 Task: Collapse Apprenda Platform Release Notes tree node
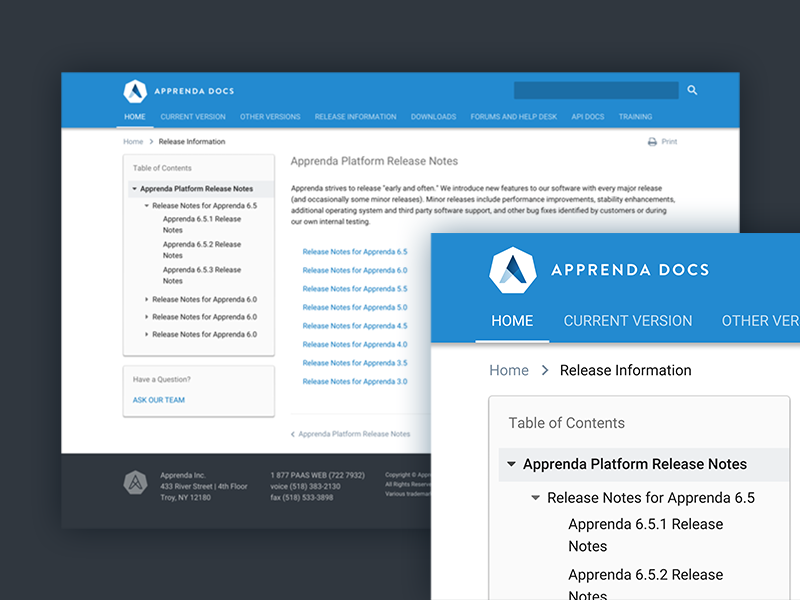[x=135, y=189]
